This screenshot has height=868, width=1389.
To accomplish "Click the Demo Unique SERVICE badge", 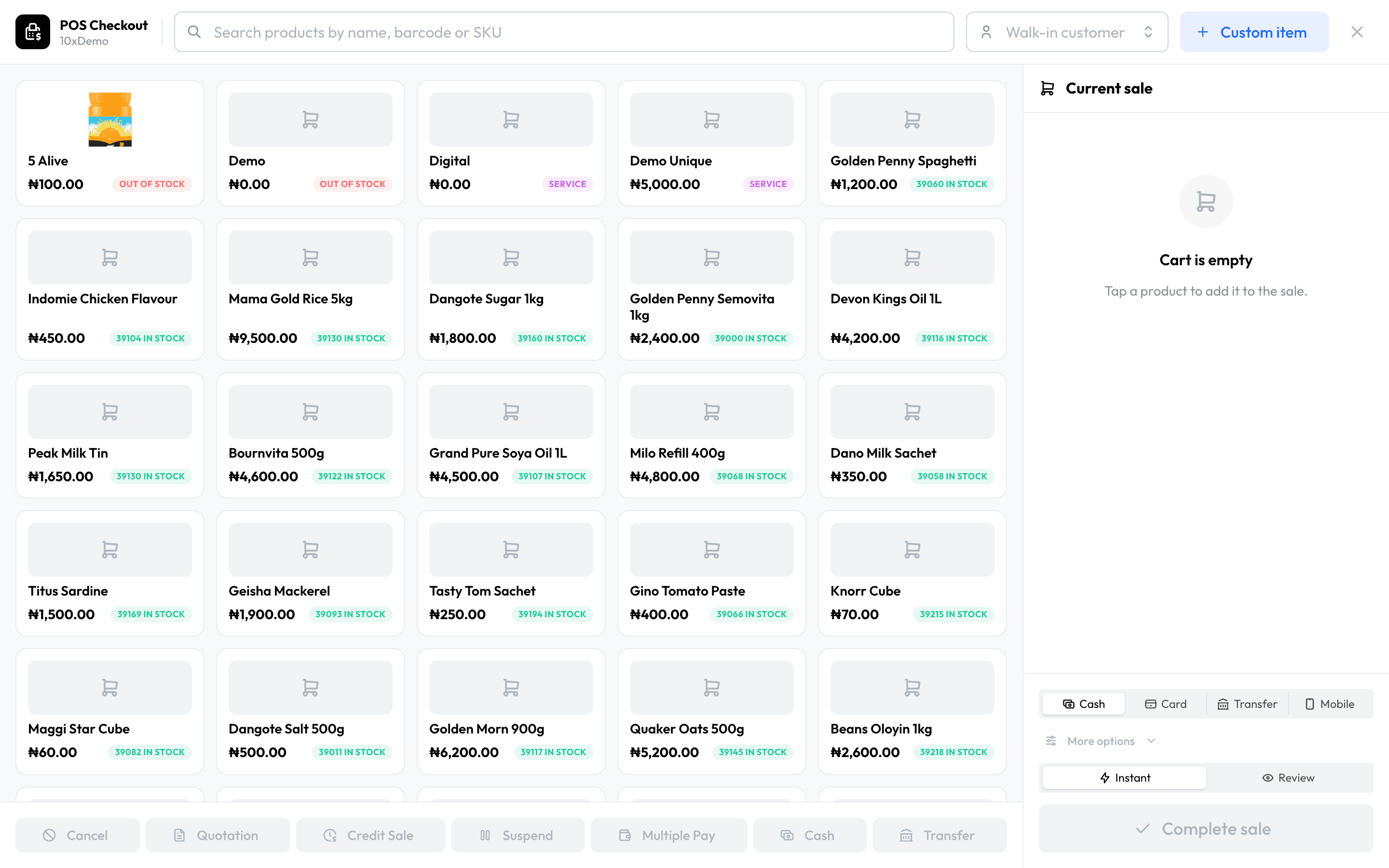I will (x=768, y=184).
